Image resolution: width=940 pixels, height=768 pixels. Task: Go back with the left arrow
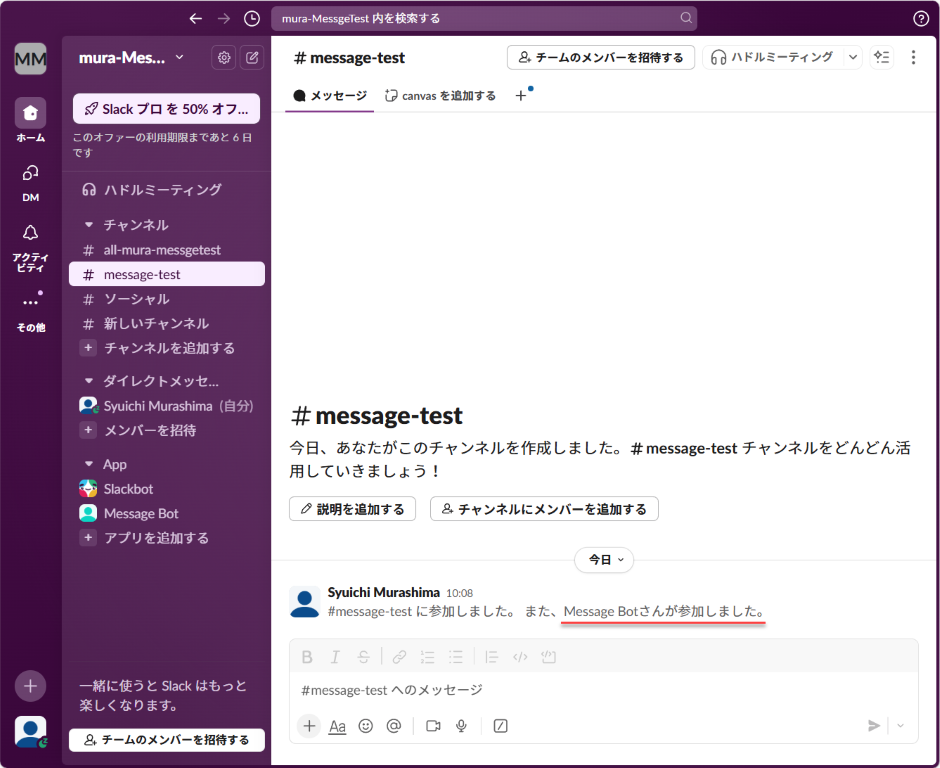click(x=195, y=19)
